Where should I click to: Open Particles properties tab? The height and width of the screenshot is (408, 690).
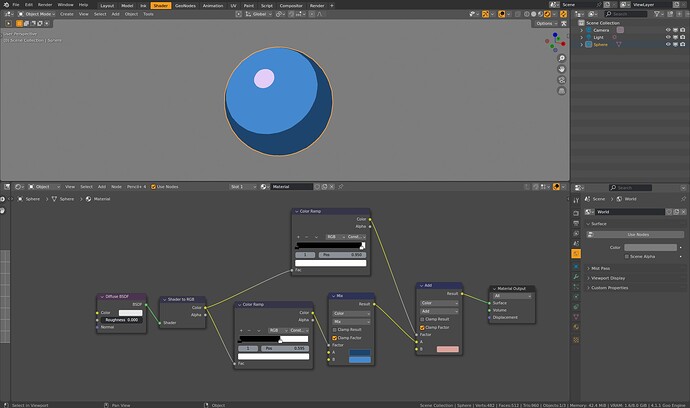tap(576, 287)
